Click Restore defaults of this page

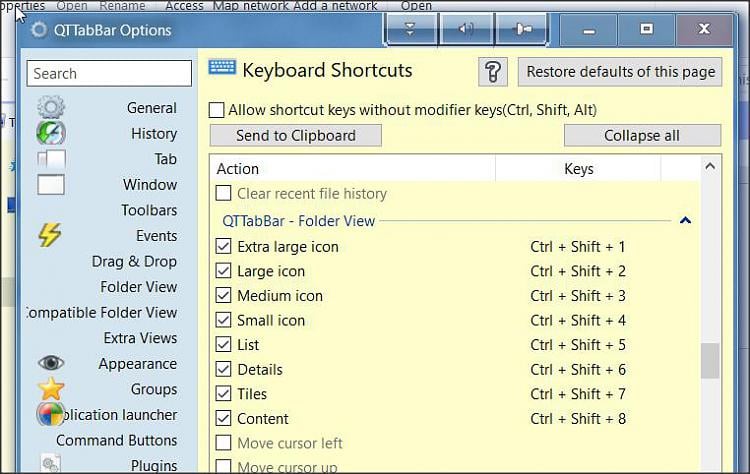pos(620,72)
